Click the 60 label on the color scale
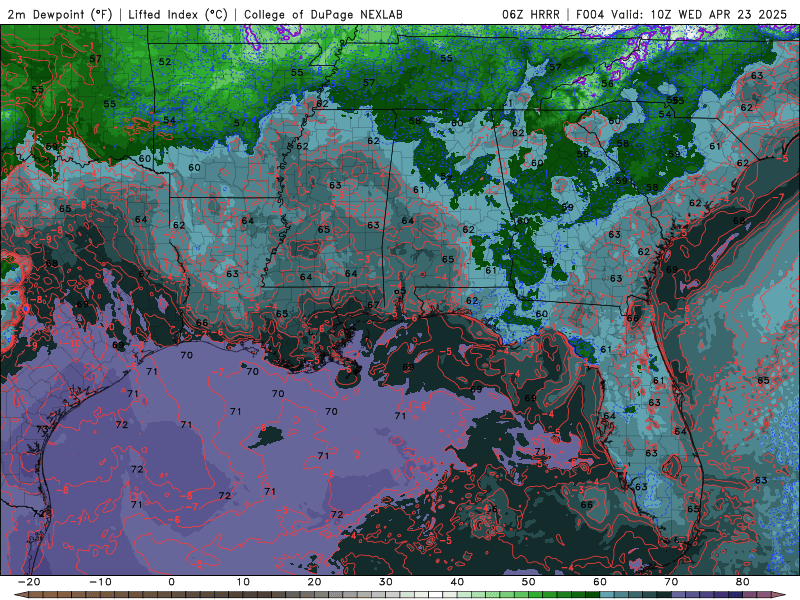The image size is (800, 600). tap(600, 582)
